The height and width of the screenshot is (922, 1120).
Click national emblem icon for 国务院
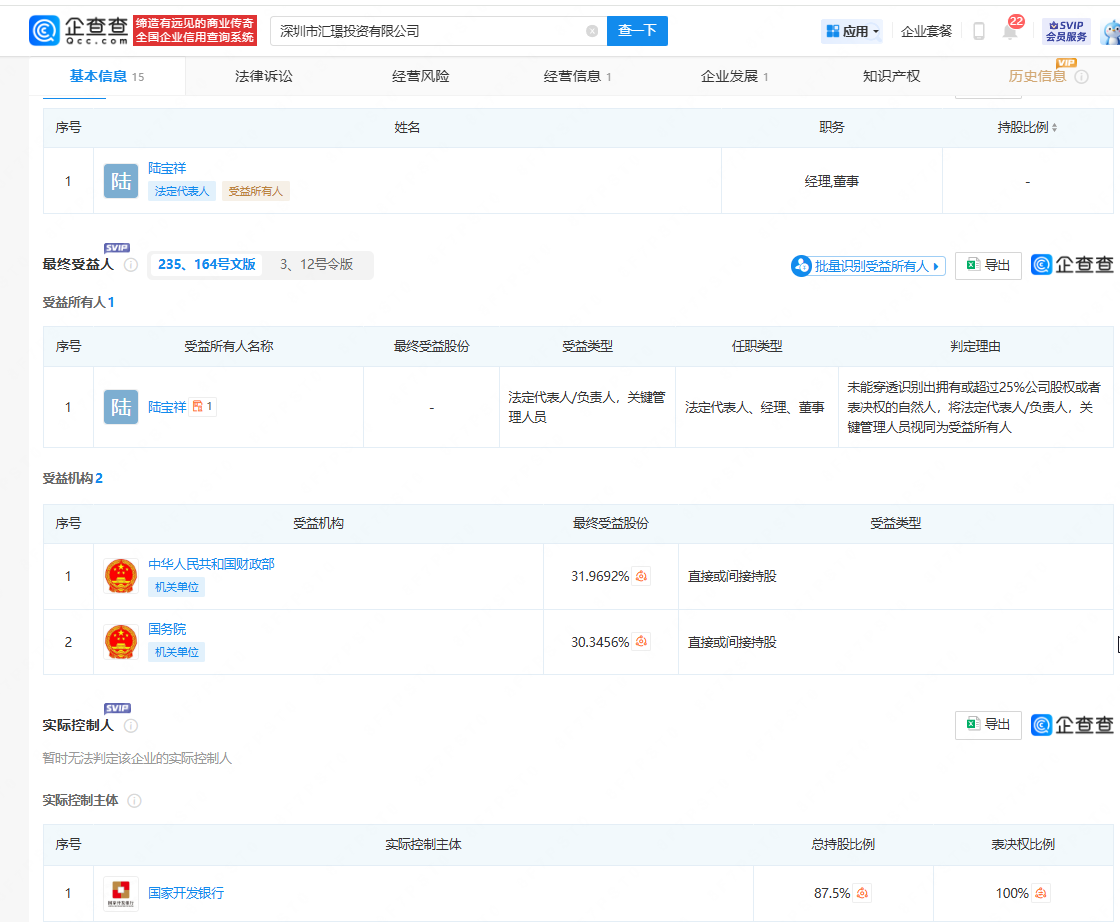[121, 642]
